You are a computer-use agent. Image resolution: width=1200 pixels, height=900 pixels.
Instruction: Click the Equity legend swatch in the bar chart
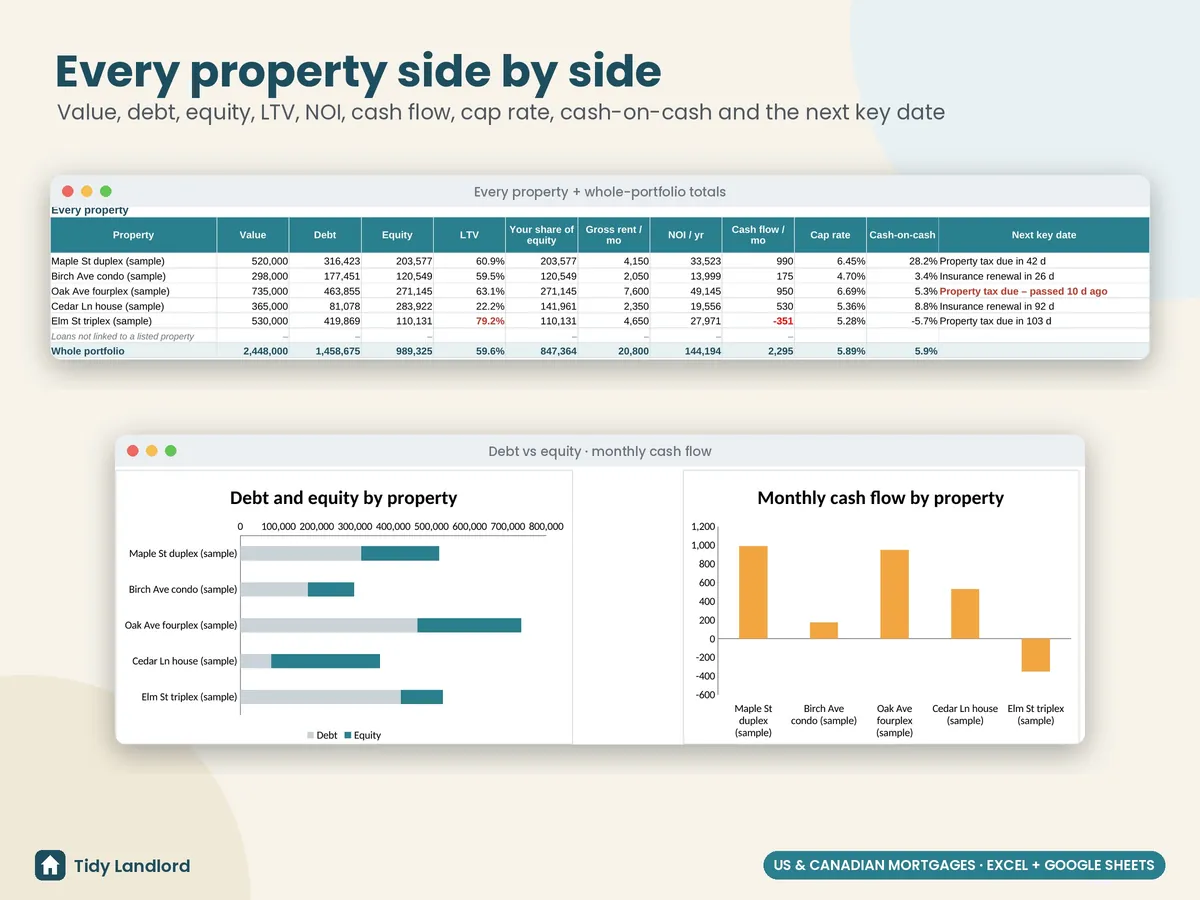click(x=348, y=735)
